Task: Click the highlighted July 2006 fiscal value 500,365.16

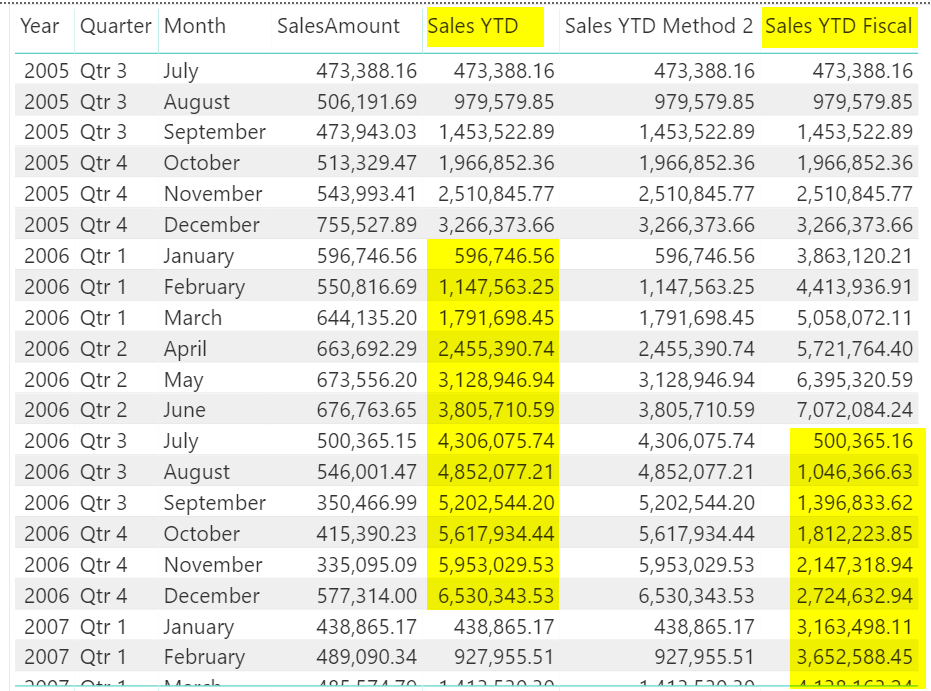Action: tap(864, 440)
